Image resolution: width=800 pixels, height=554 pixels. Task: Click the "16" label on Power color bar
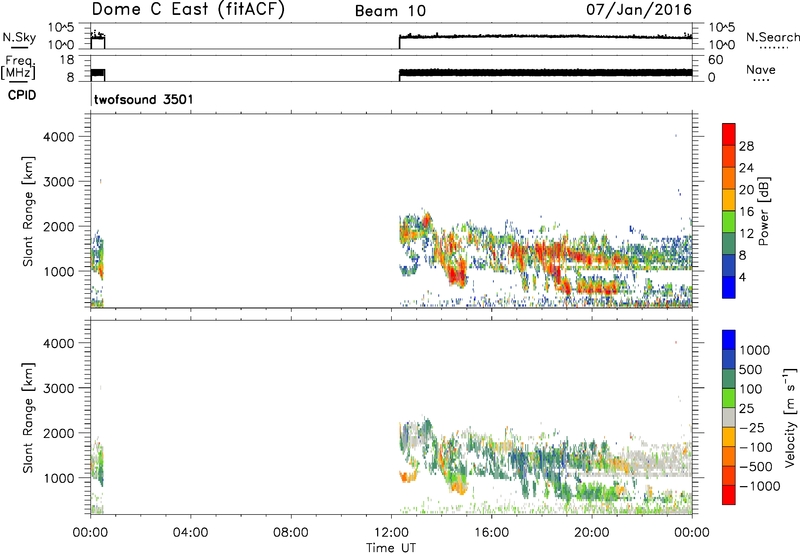click(x=746, y=212)
